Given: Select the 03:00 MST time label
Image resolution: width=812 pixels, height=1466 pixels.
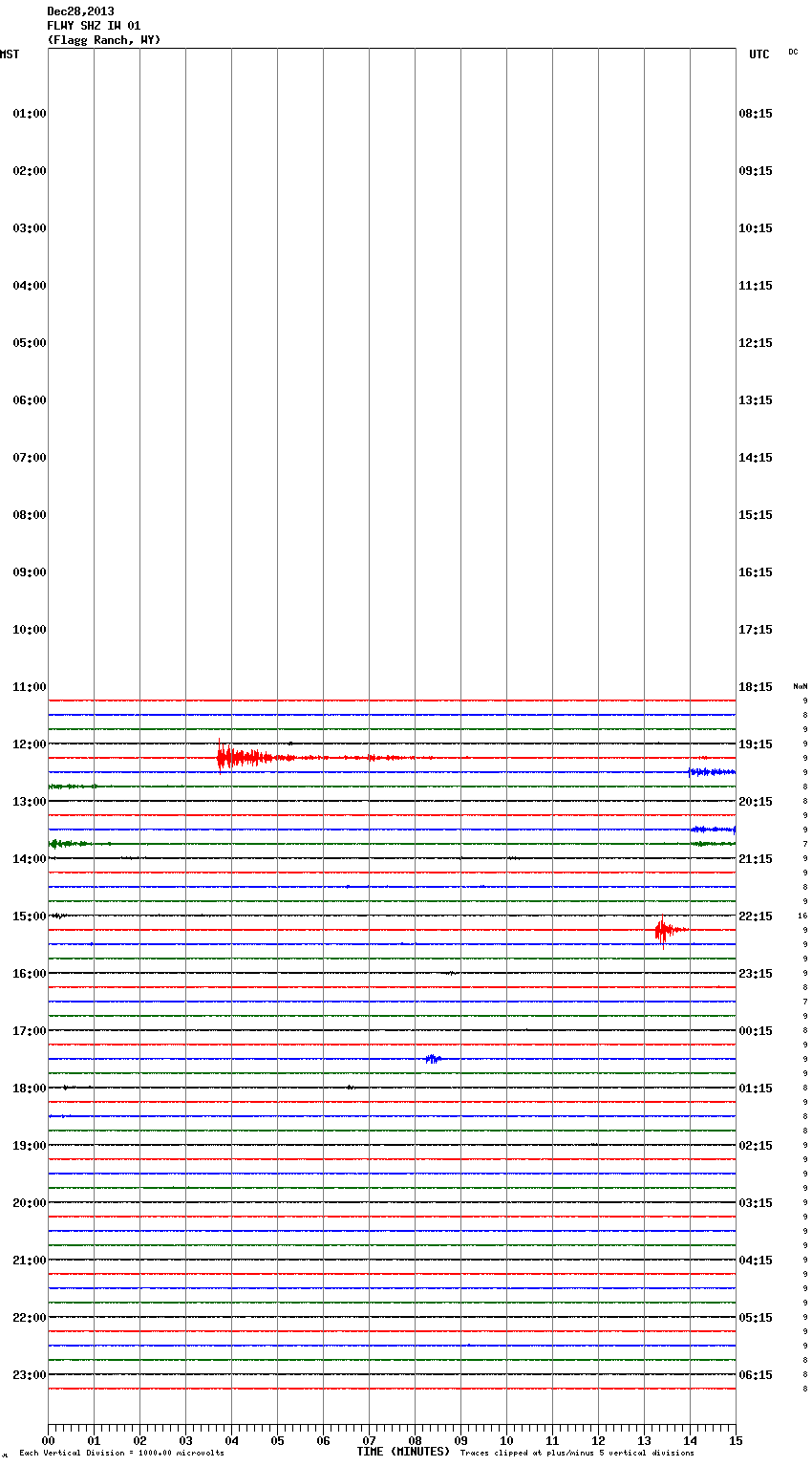Looking at the screenshot, I should click(x=30, y=228).
